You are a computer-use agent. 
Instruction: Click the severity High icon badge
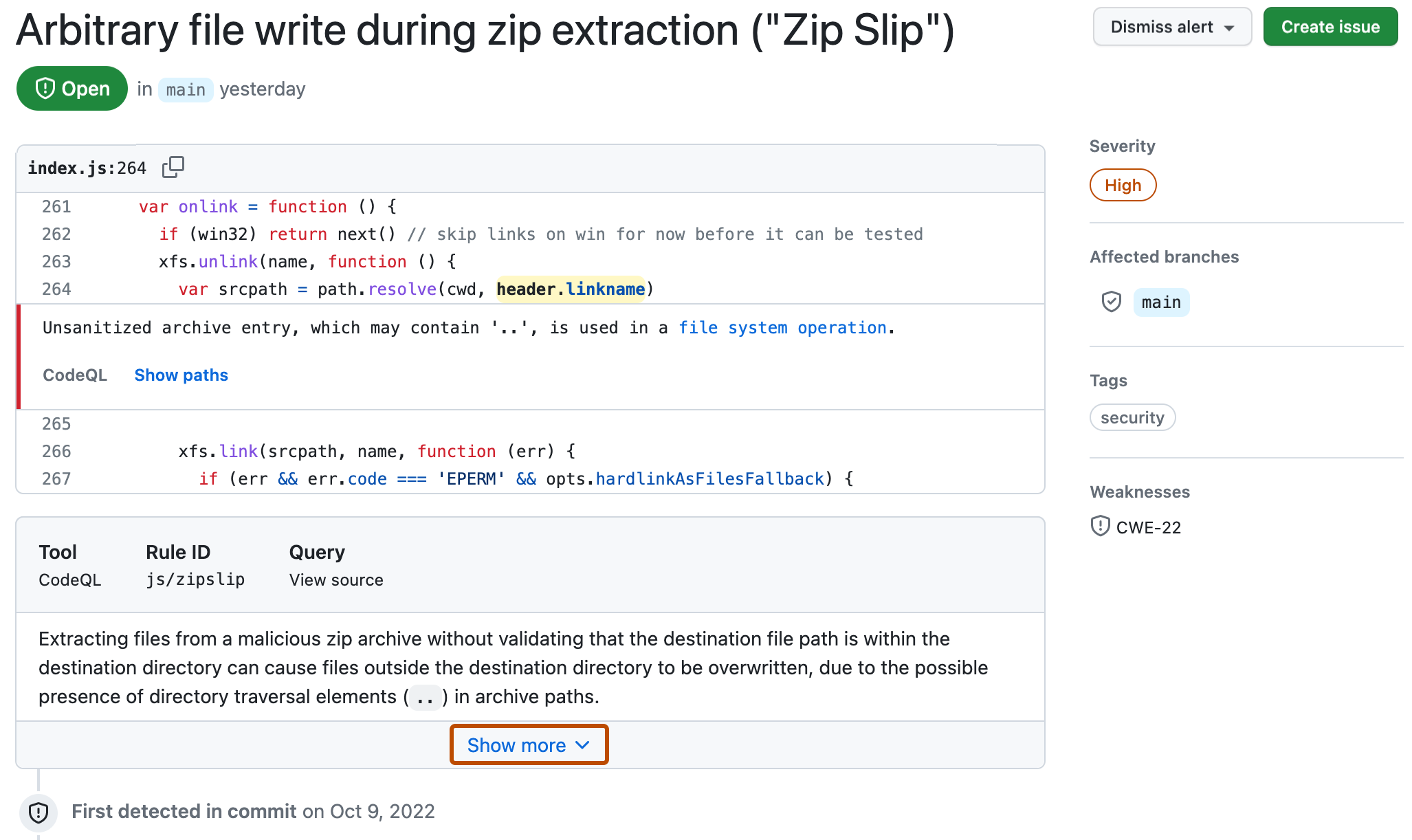[1122, 184]
